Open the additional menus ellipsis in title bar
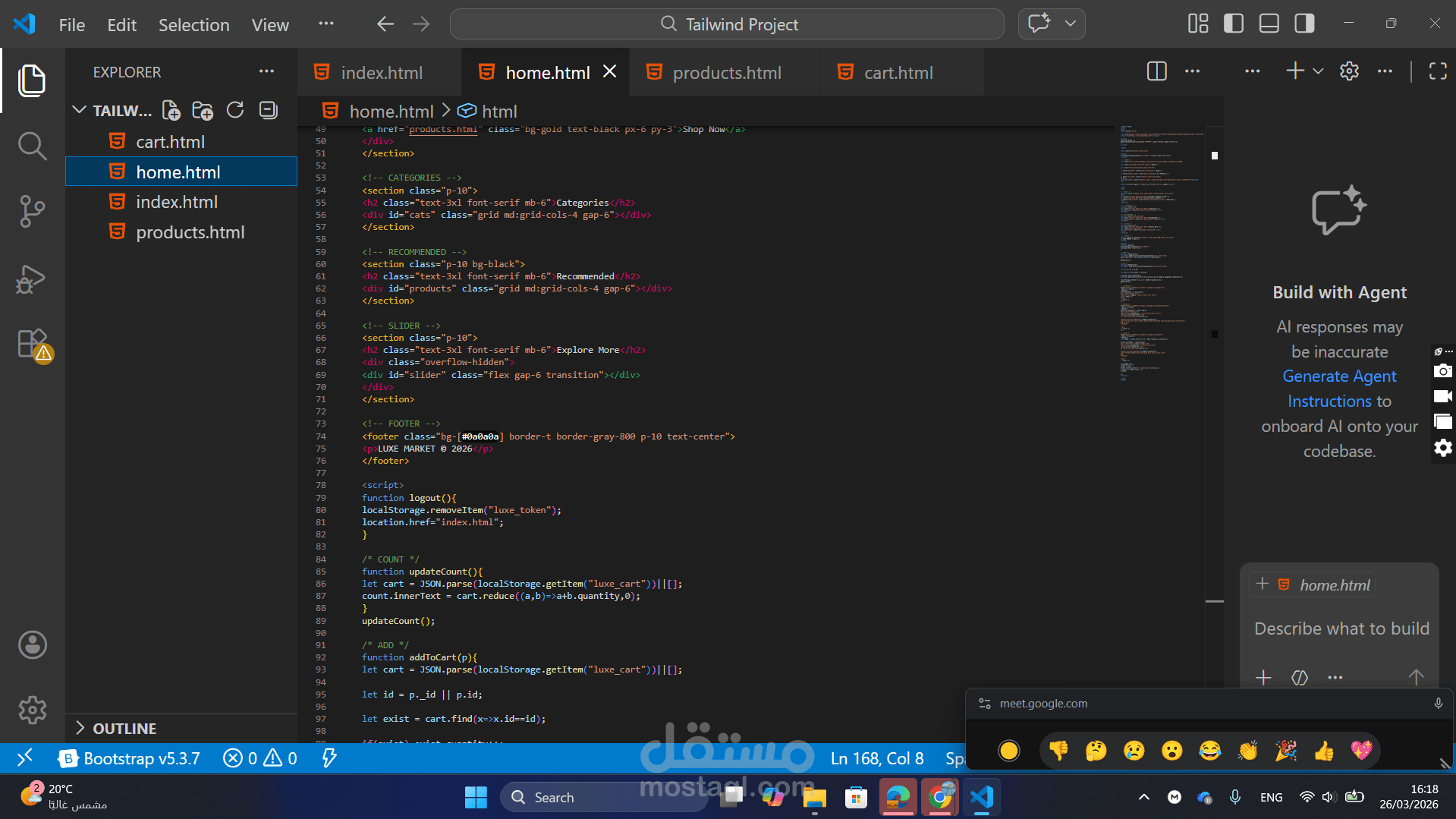The image size is (1456, 819). point(326,24)
